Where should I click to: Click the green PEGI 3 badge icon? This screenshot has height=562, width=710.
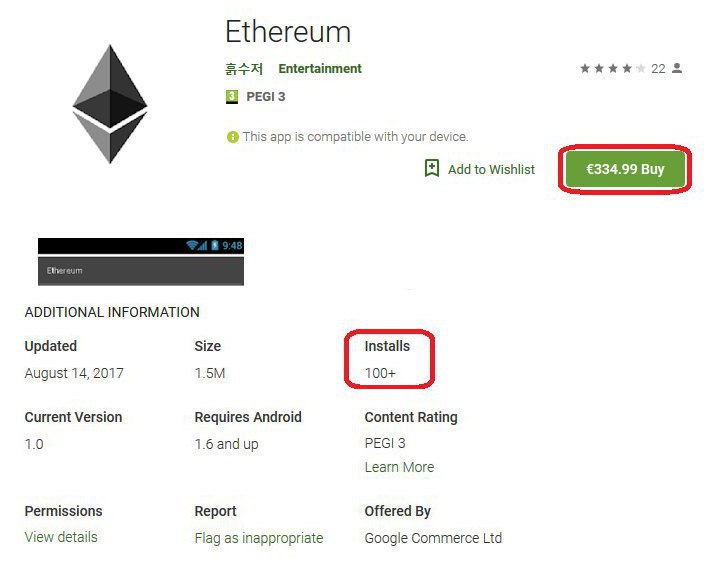pyautogui.click(x=232, y=96)
